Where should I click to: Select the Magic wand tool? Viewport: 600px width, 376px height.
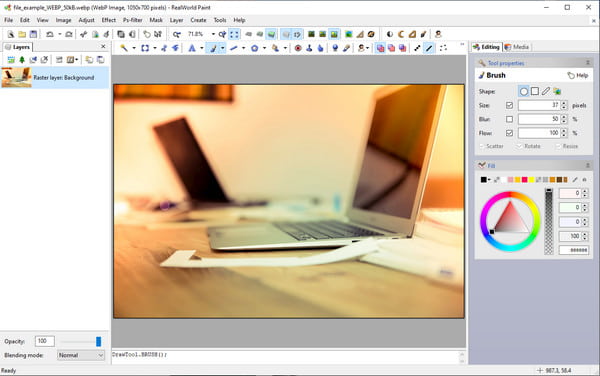coord(124,48)
